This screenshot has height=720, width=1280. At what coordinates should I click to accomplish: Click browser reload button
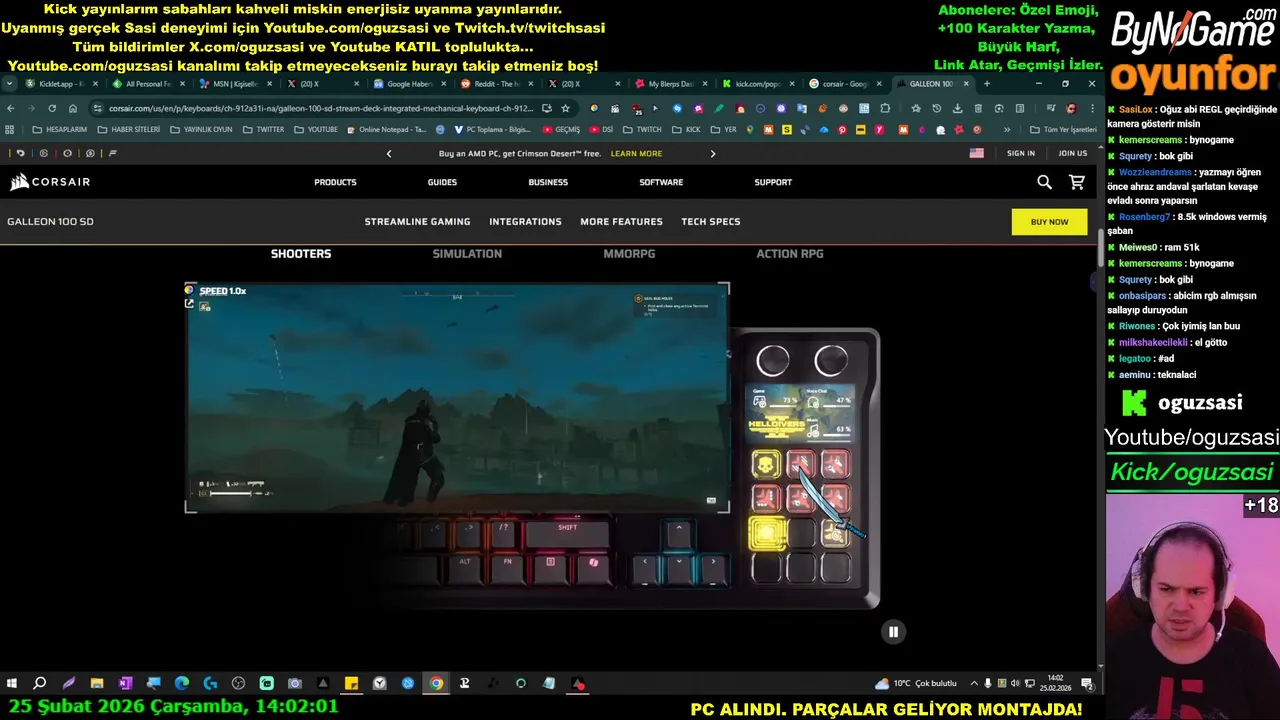52,108
